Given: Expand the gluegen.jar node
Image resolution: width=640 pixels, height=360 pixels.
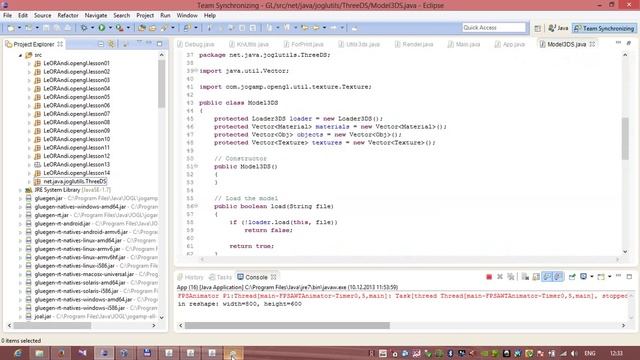Looking at the screenshot, I should (x=20, y=198).
